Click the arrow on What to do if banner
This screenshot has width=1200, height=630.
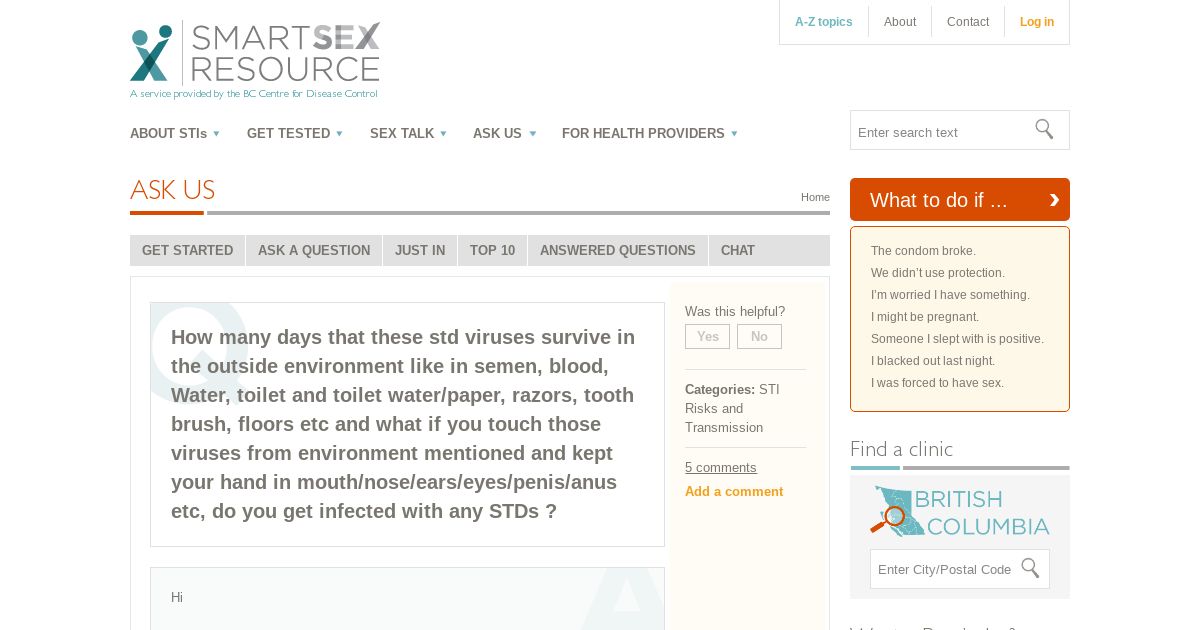pyautogui.click(x=1054, y=200)
